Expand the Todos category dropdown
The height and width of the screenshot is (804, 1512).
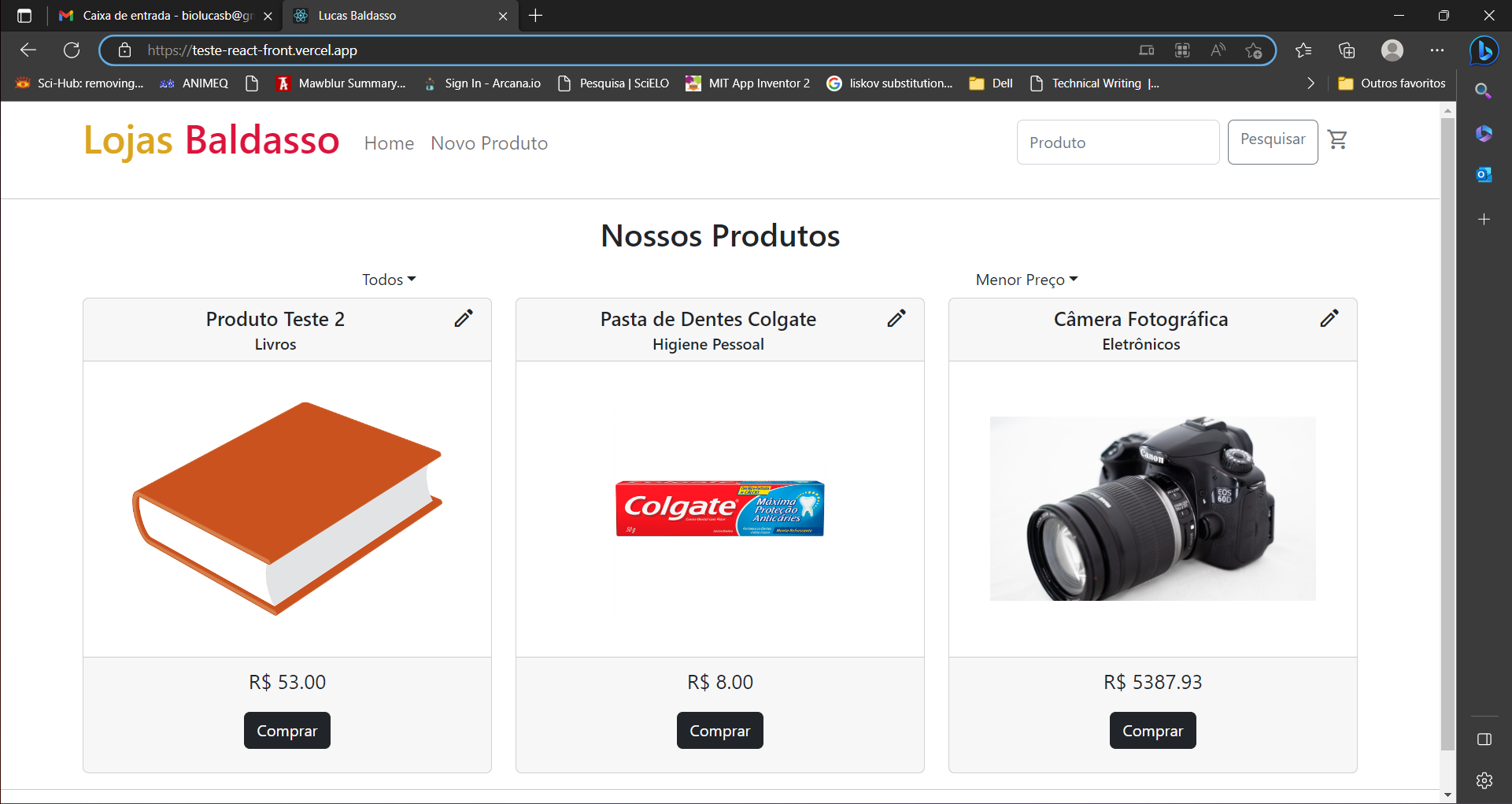389,280
